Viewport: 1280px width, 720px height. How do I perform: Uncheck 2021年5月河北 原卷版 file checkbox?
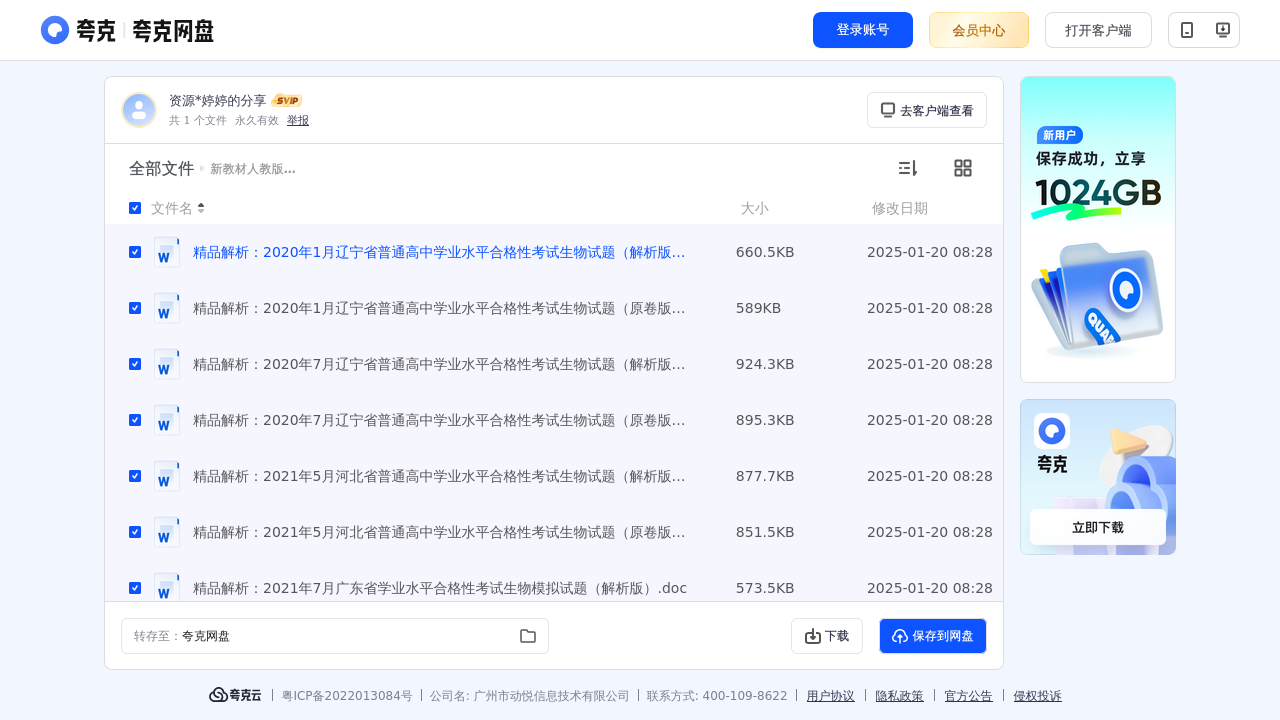pos(135,532)
